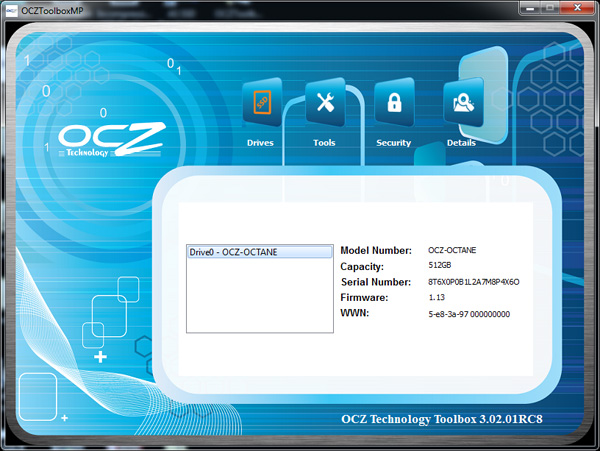This screenshot has height=451, width=600.
Task: Click the WWN label
Action: (x=355, y=313)
